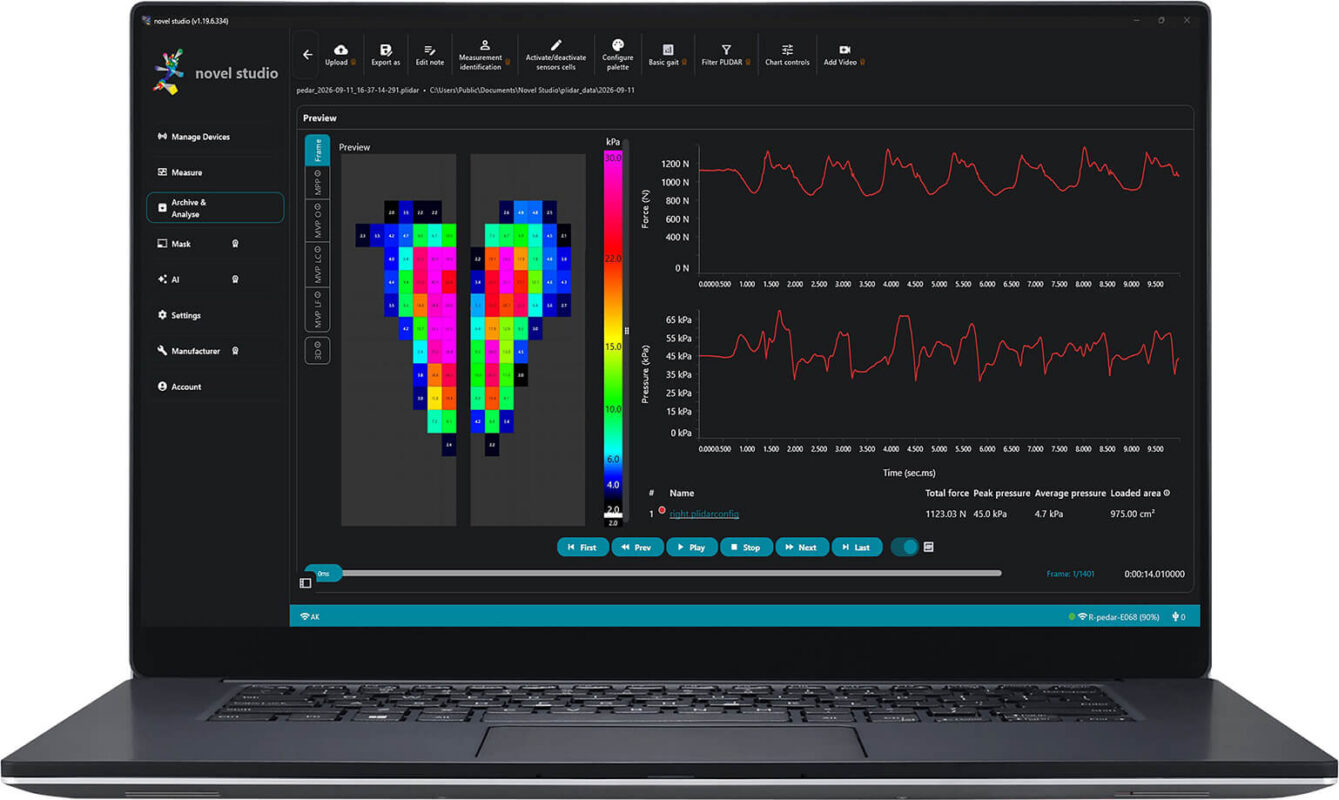Click Add Video camera icon
This screenshot has height=800, width=1339.
click(x=844, y=49)
